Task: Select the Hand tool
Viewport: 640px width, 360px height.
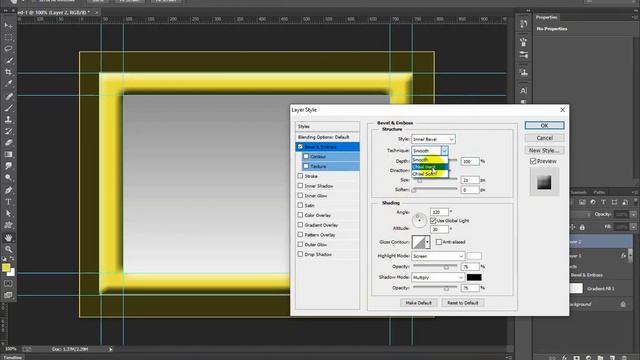Action: click(8, 238)
